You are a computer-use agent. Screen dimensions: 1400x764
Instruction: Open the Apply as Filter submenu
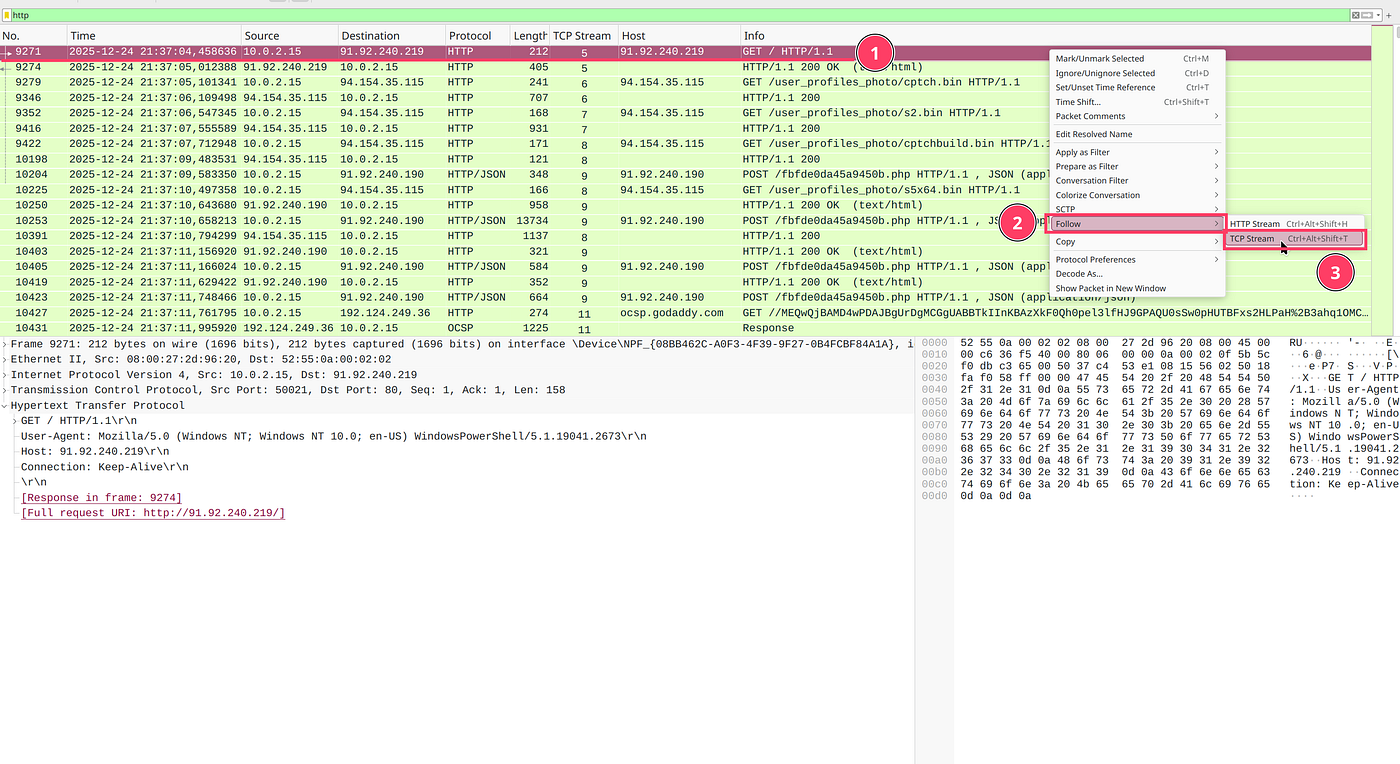[x=1137, y=152]
